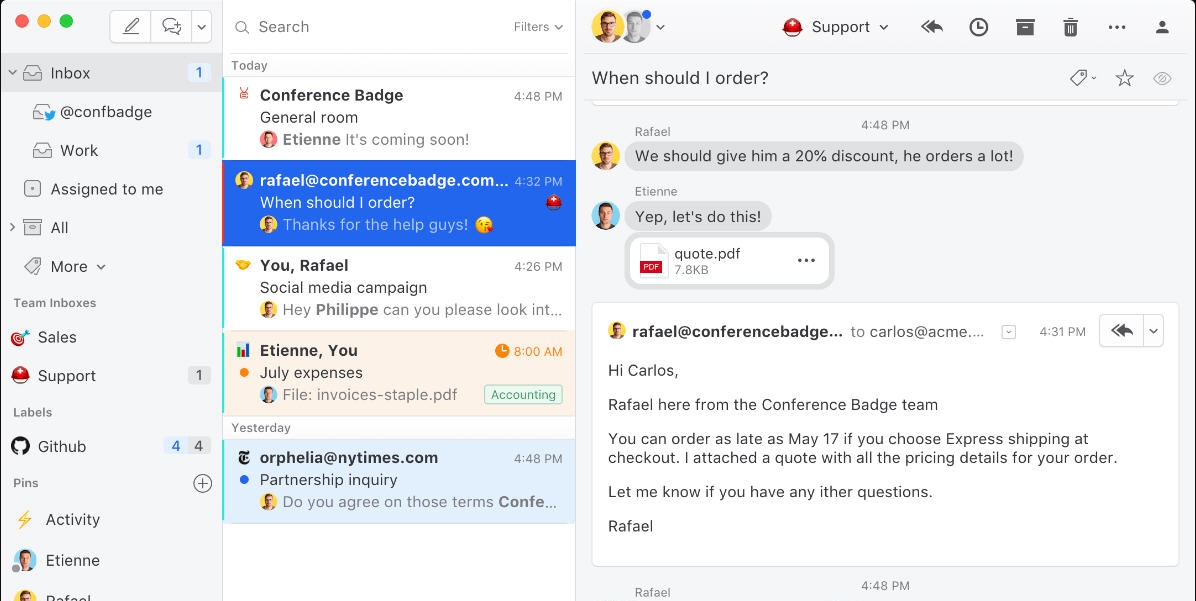Reply all using the double-arrow icon
This screenshot has width=1196, height=601.
point(931,27)
